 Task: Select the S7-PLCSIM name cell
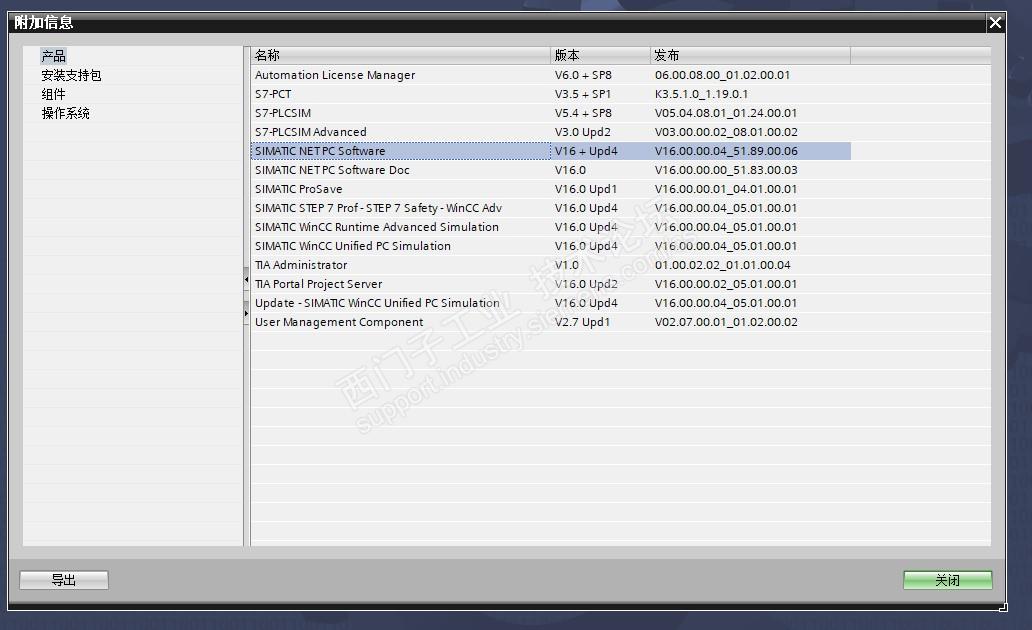[x=400, y=113]
